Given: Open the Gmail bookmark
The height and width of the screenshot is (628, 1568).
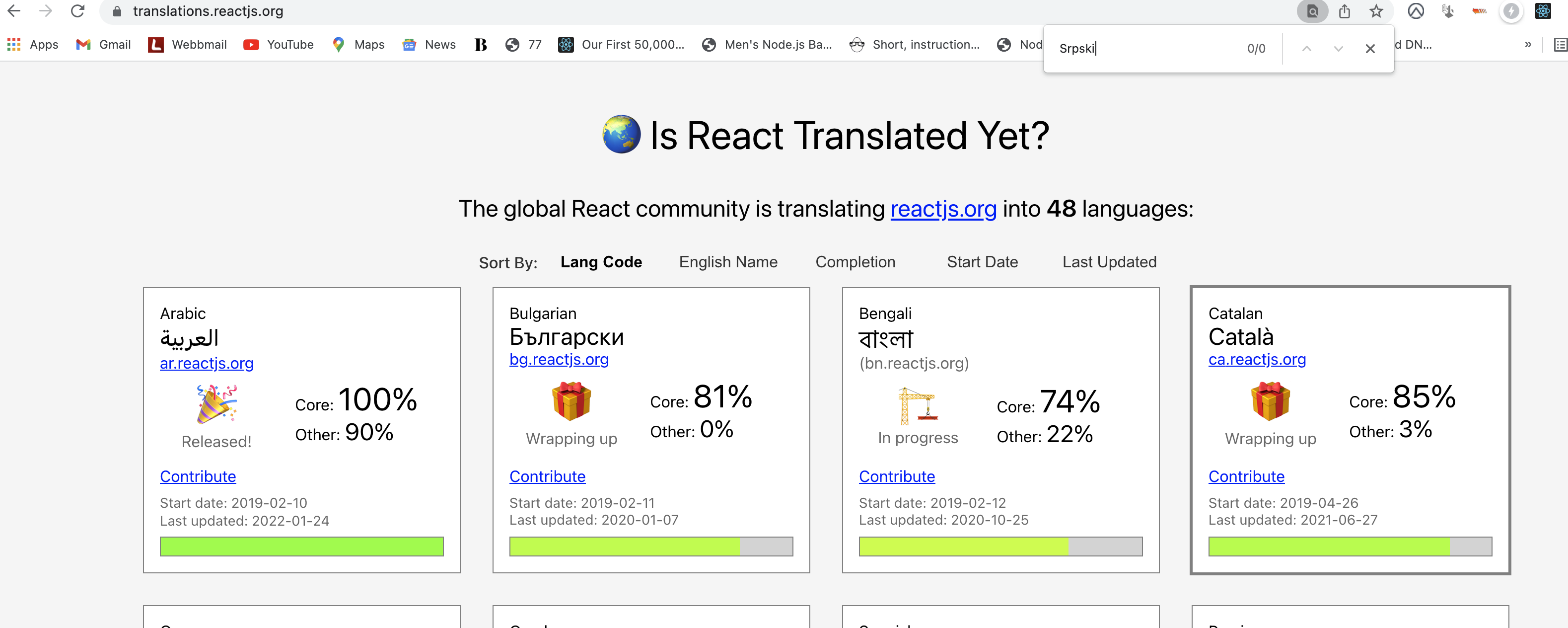Looking at the screenshot, I should tap(103, 44).
